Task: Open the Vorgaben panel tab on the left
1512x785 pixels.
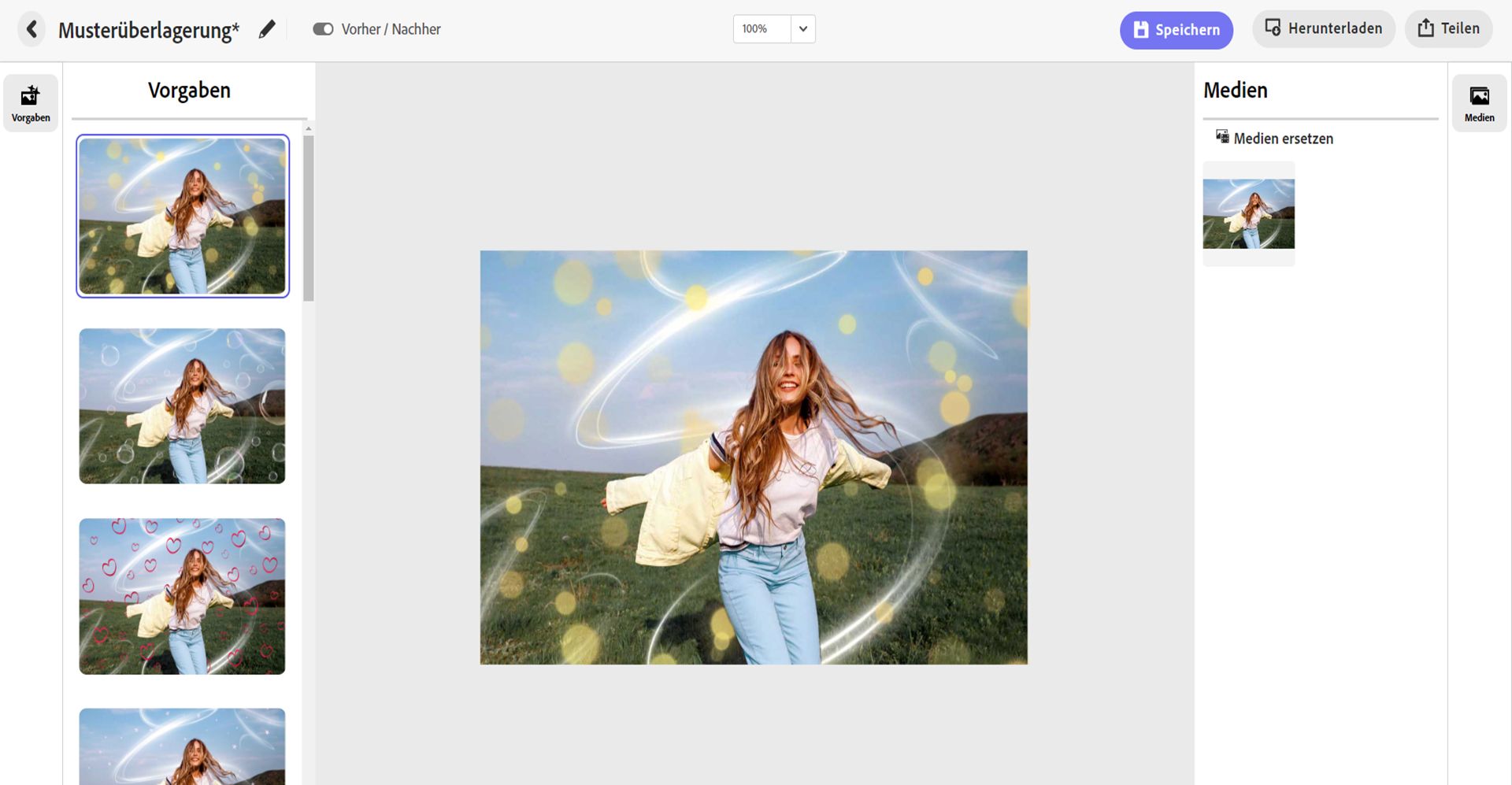Action: pos(31,103)
